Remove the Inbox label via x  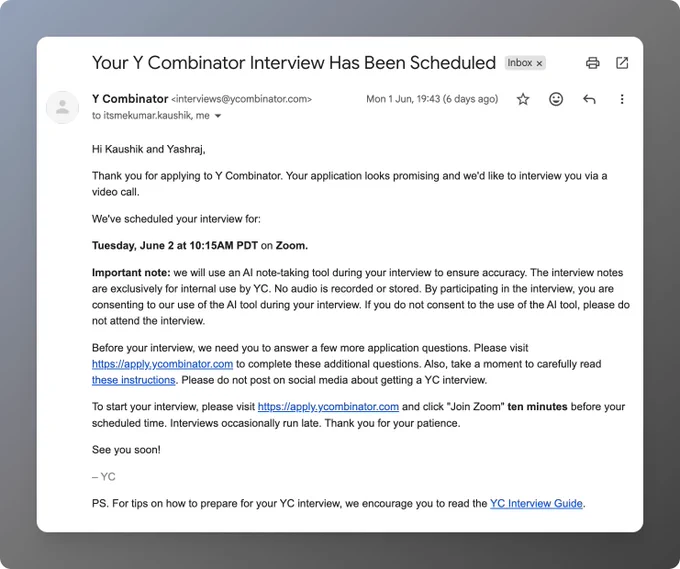pyautogui.click(x=539, y=63)
